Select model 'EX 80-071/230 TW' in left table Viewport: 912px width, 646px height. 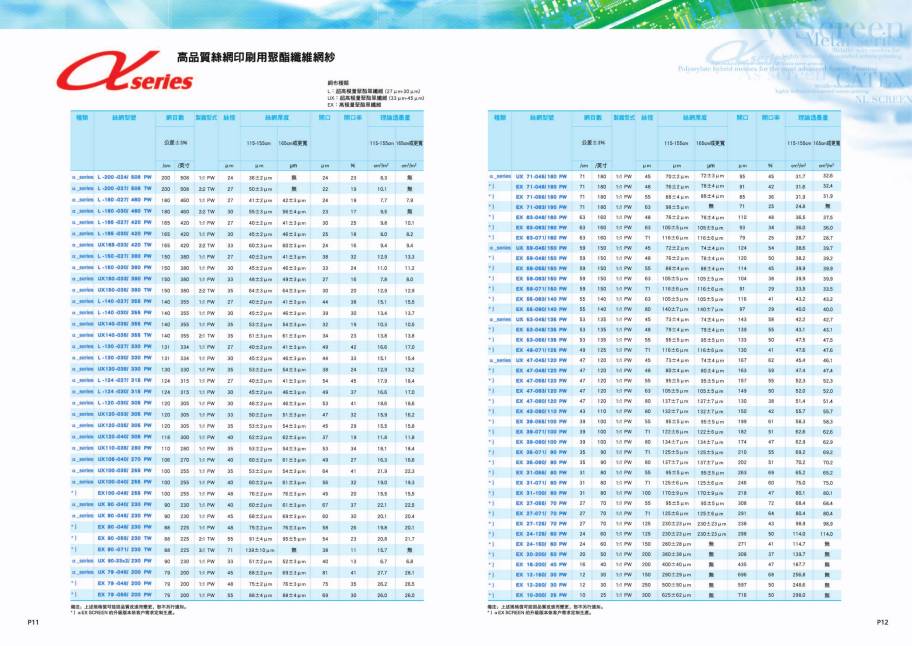124,549
